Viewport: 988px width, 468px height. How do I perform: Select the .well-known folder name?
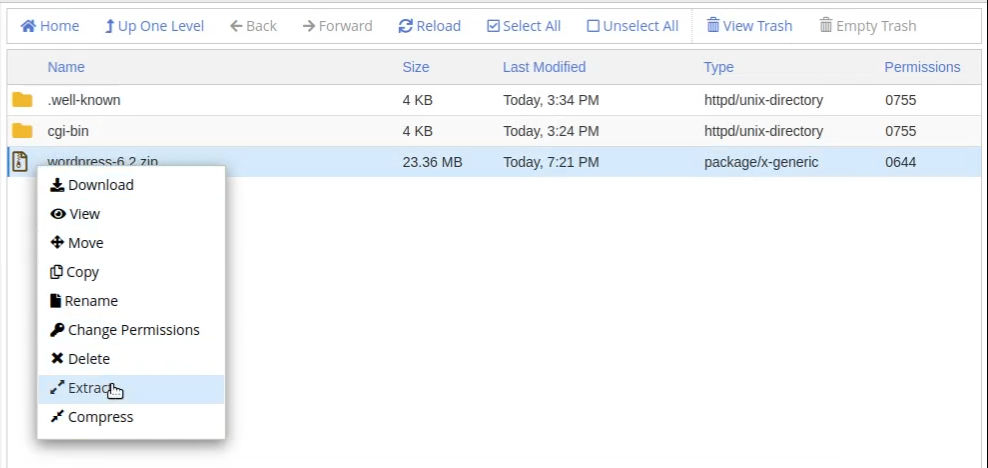point(84,100)
